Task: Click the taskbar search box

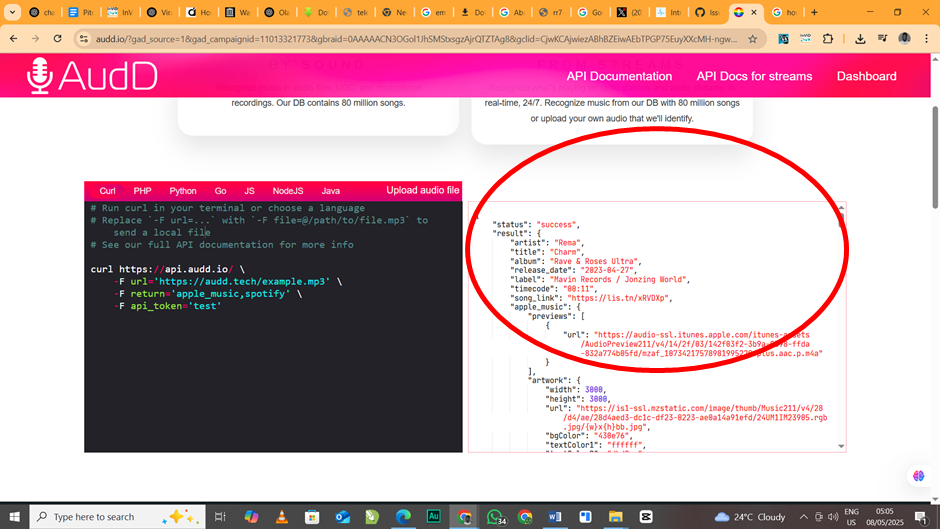Action: point(117,516)
